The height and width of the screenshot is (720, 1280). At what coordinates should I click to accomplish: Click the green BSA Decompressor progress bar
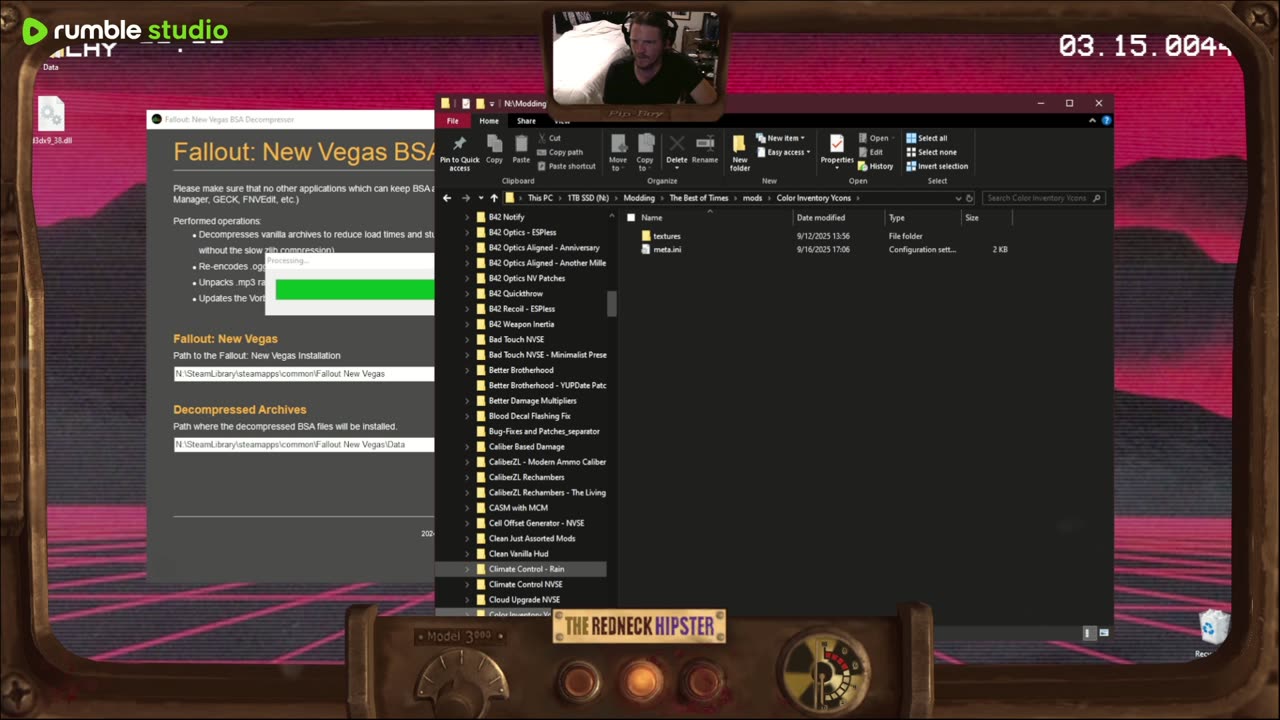(x=355, y=289)
